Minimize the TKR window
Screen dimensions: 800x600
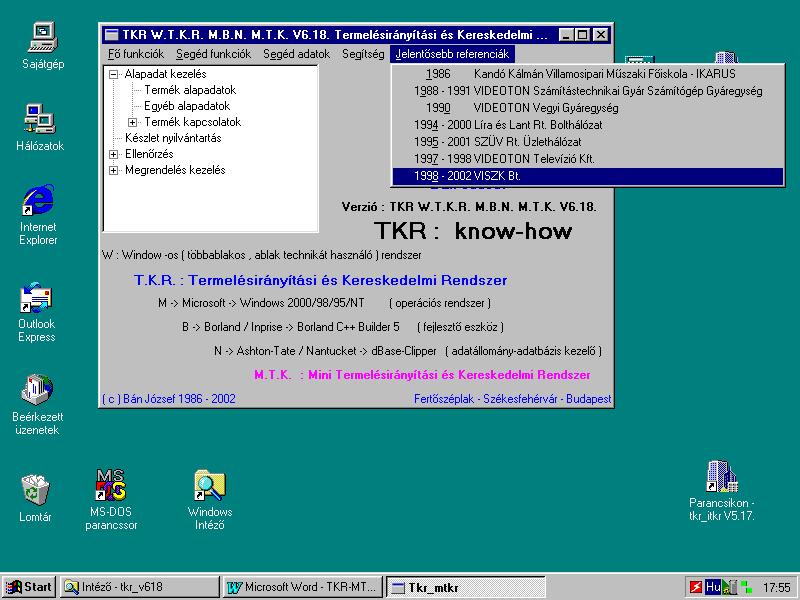tap(566, 35)
